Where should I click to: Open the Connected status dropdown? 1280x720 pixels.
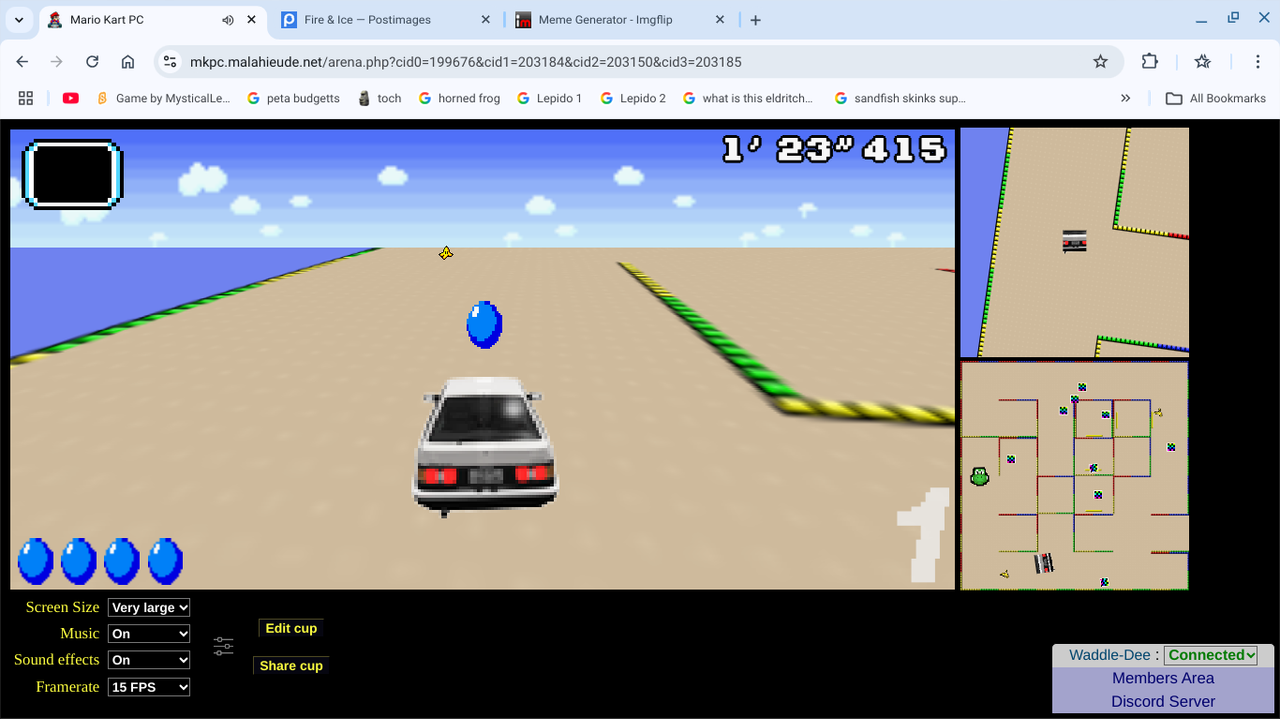(1211, 655)
